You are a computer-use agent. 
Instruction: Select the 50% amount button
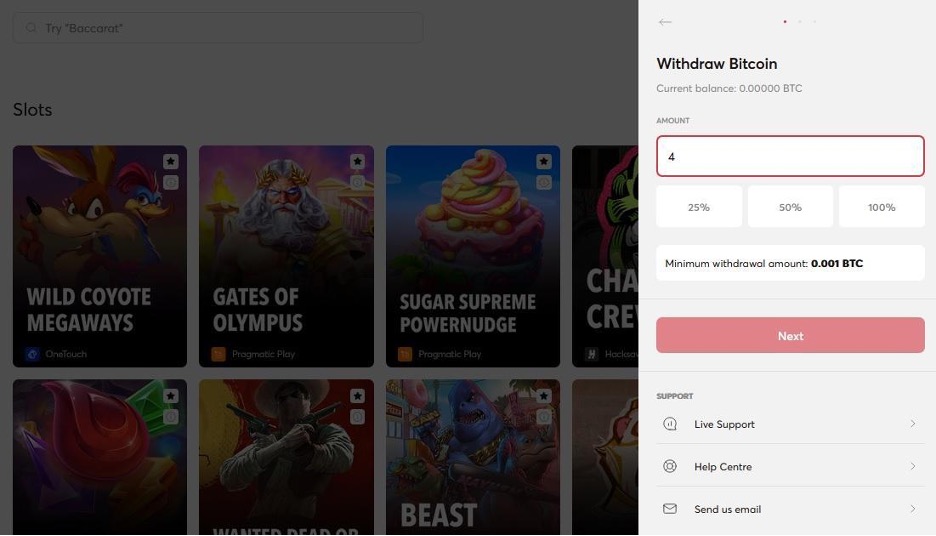pyautogui.click(x=790, y=207)
